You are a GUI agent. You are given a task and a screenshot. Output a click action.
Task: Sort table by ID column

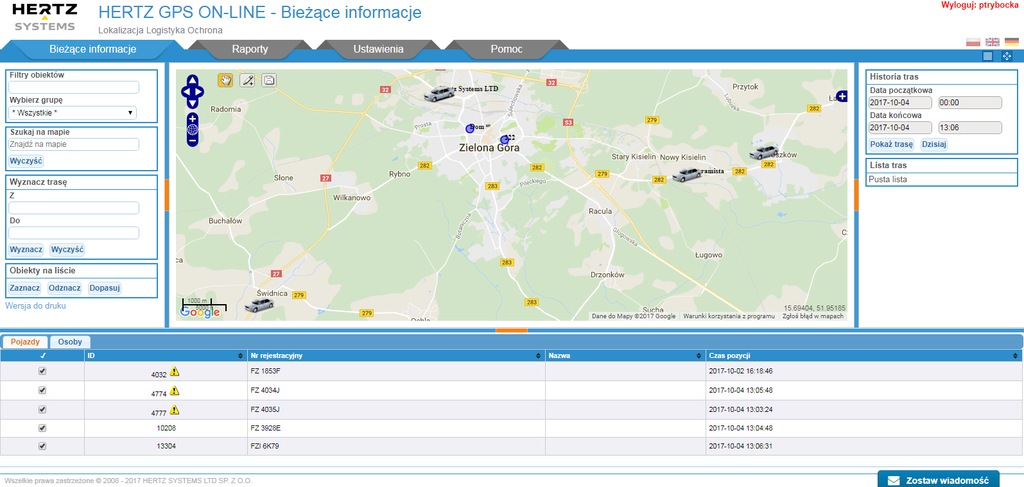point(166,356)
